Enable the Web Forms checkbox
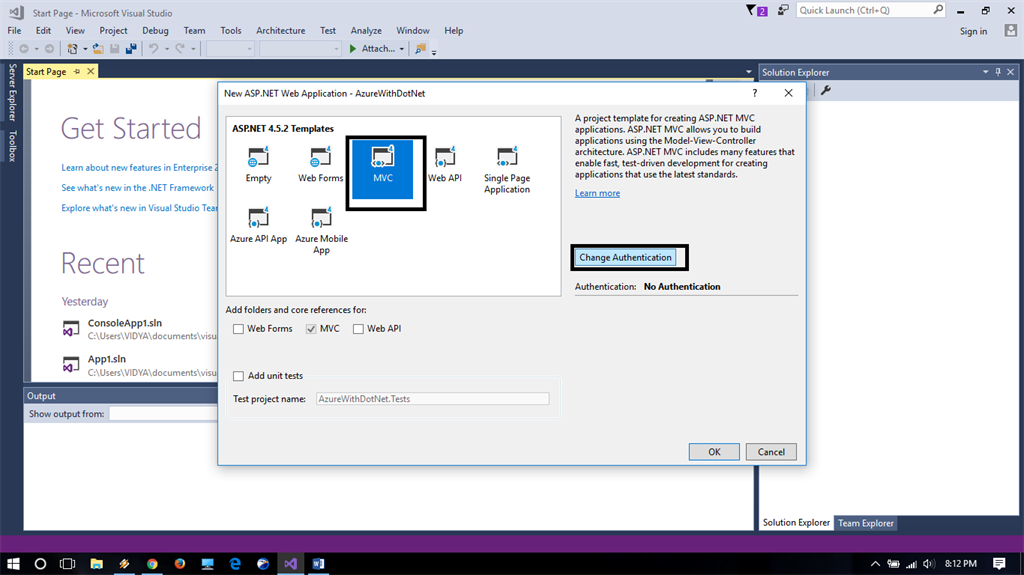The width and height of the screenshot is (1024, 575). pyautogui.click(x=238, y=329)
